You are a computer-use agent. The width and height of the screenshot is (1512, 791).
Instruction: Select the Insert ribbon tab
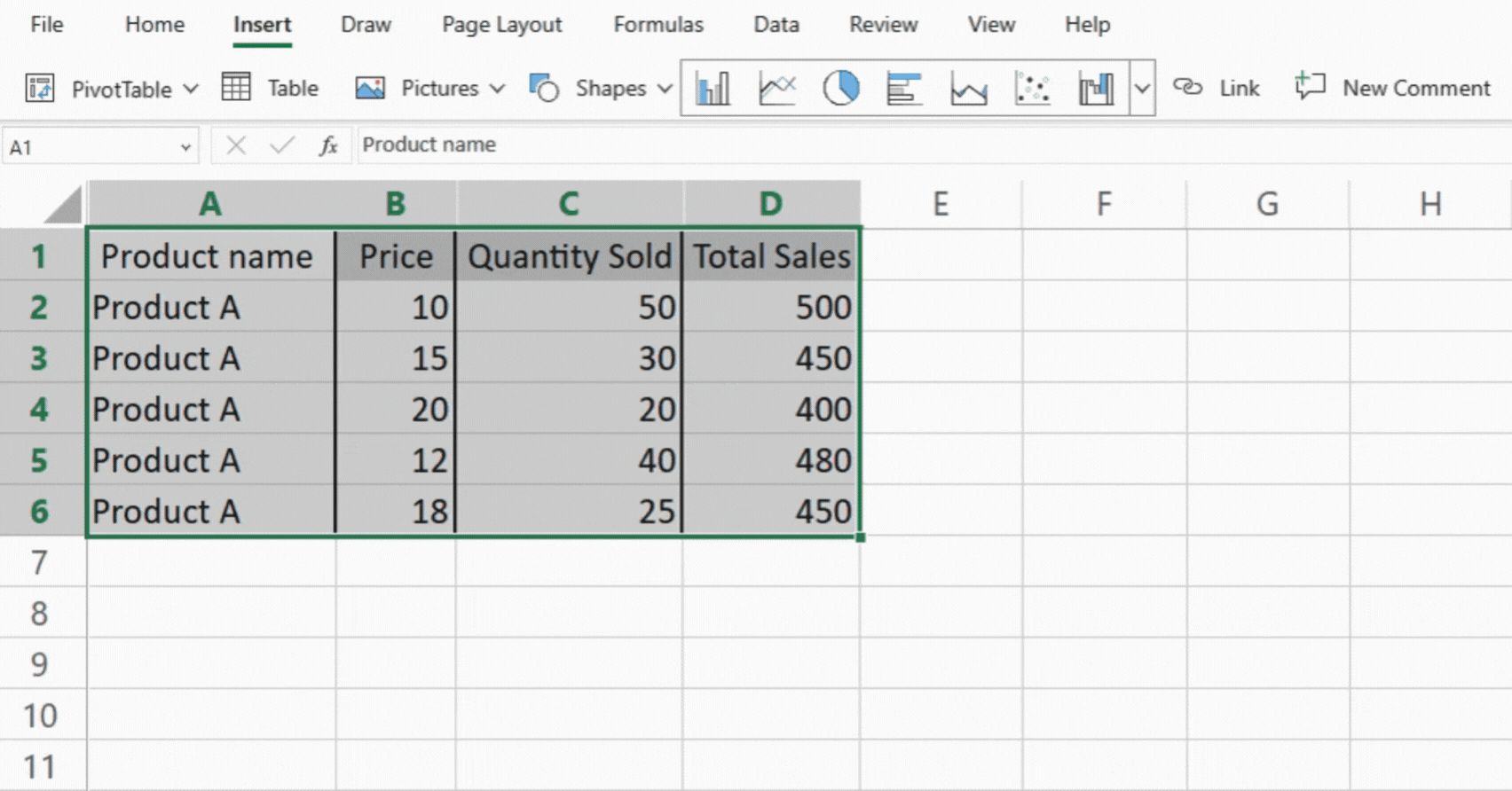262,25
